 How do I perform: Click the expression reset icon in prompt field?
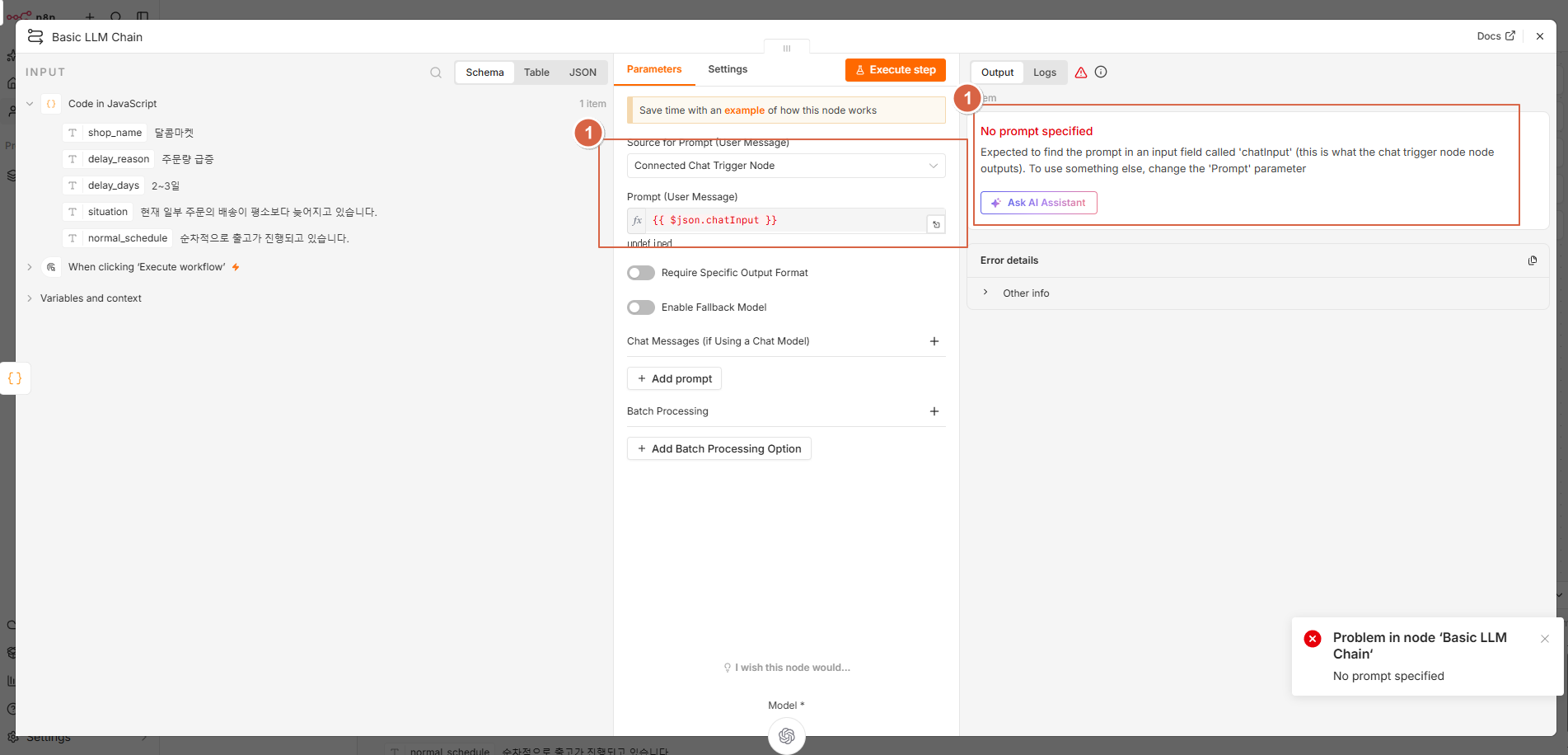tap(936, 224)
